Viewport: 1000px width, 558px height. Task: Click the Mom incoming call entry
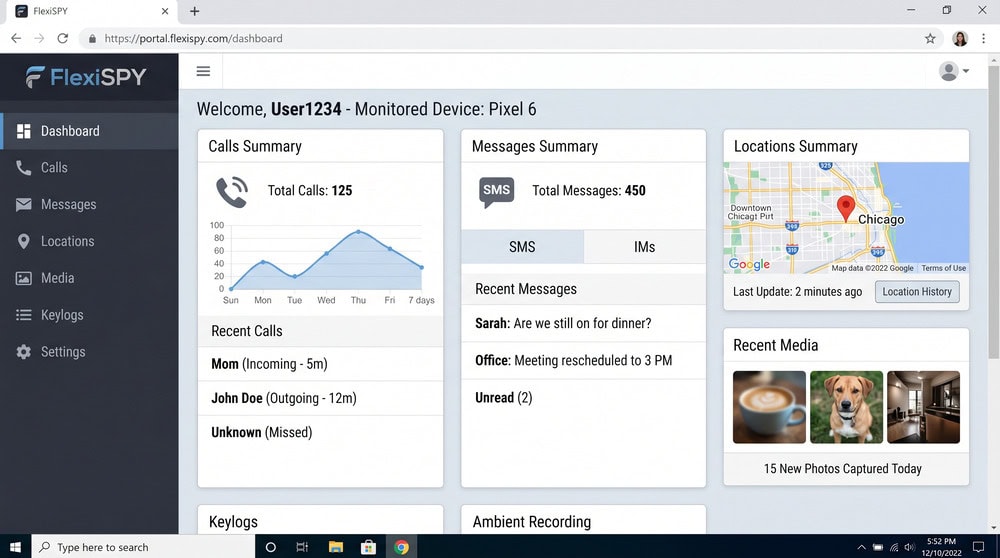[x=320, y=364]
